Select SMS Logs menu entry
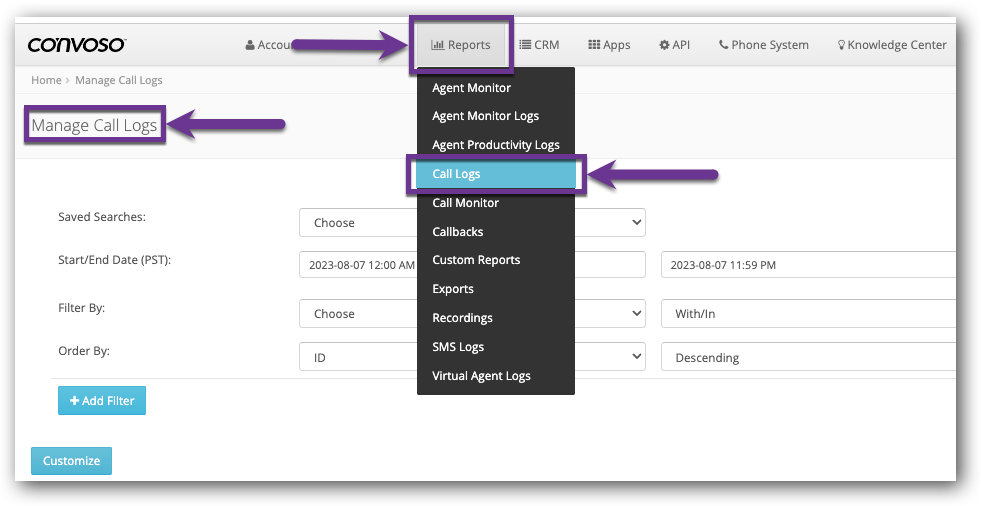This screenshot has height=506, width=981. click(496, 347)
